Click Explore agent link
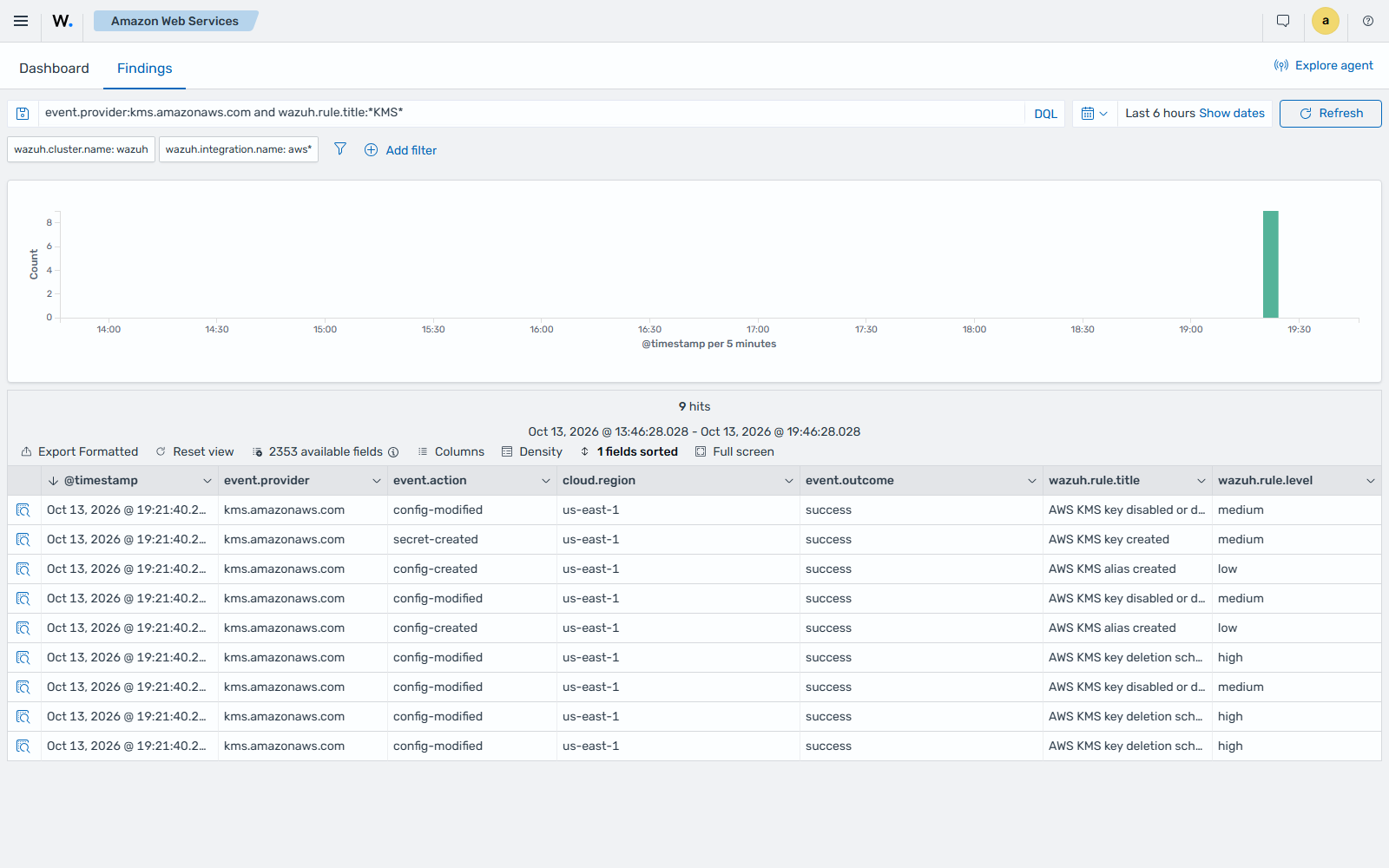 (x=1324, y=65)
